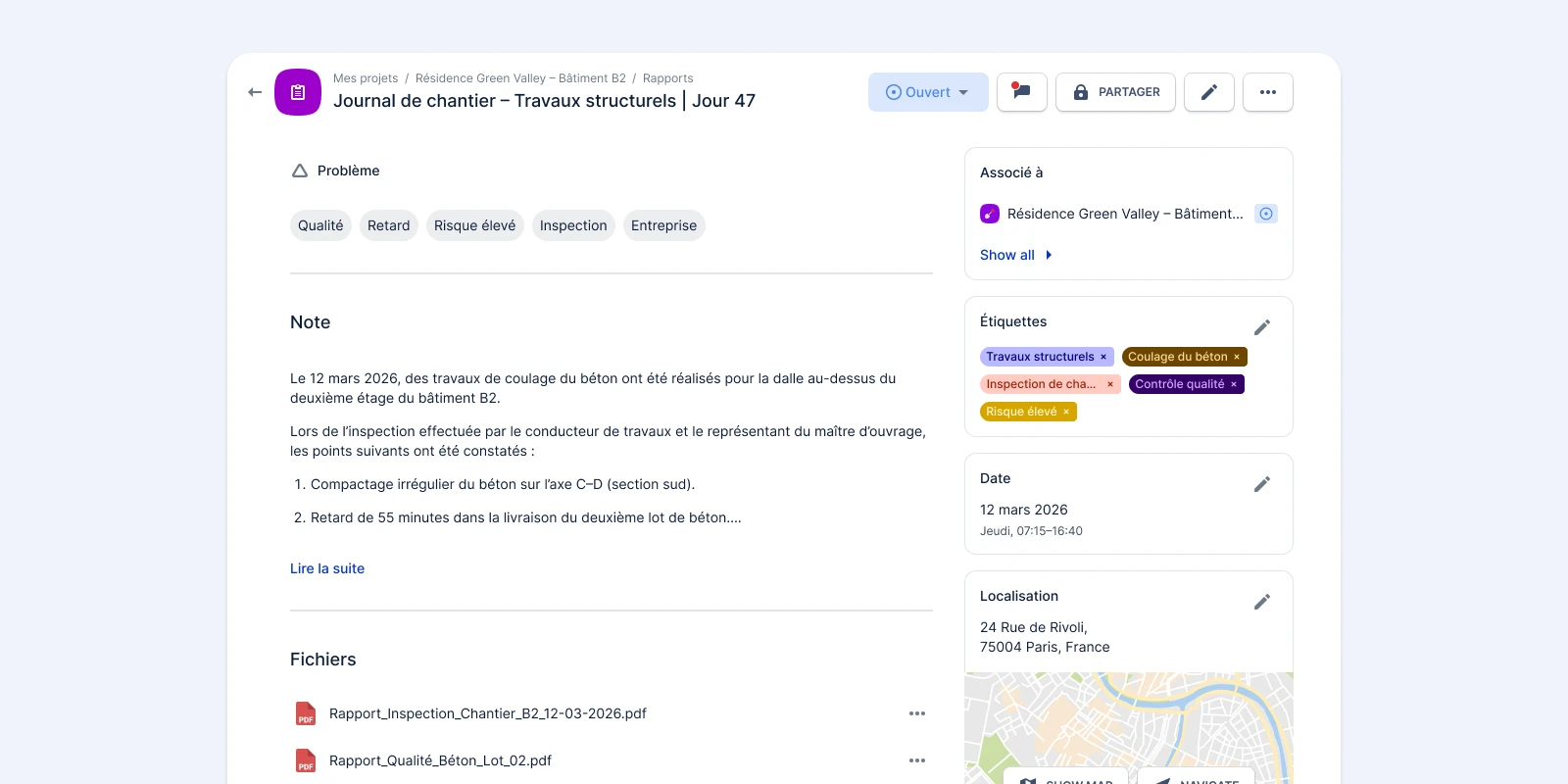Open more options for Rapport_Qualité_Béton_Lot_02 file
This screenshot has width=1568, height=784.
917,760
